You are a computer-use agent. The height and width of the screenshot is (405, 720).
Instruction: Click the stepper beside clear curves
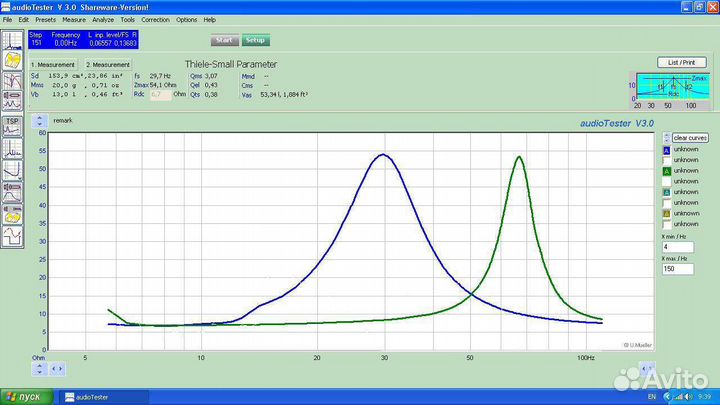(667, 138)
